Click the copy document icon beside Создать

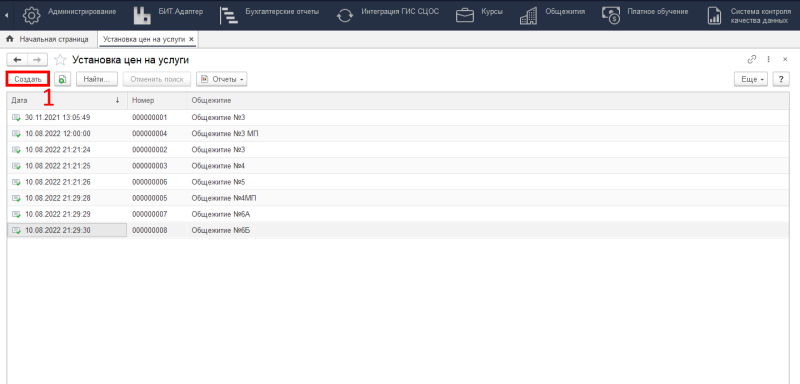[x=62, y=80]
